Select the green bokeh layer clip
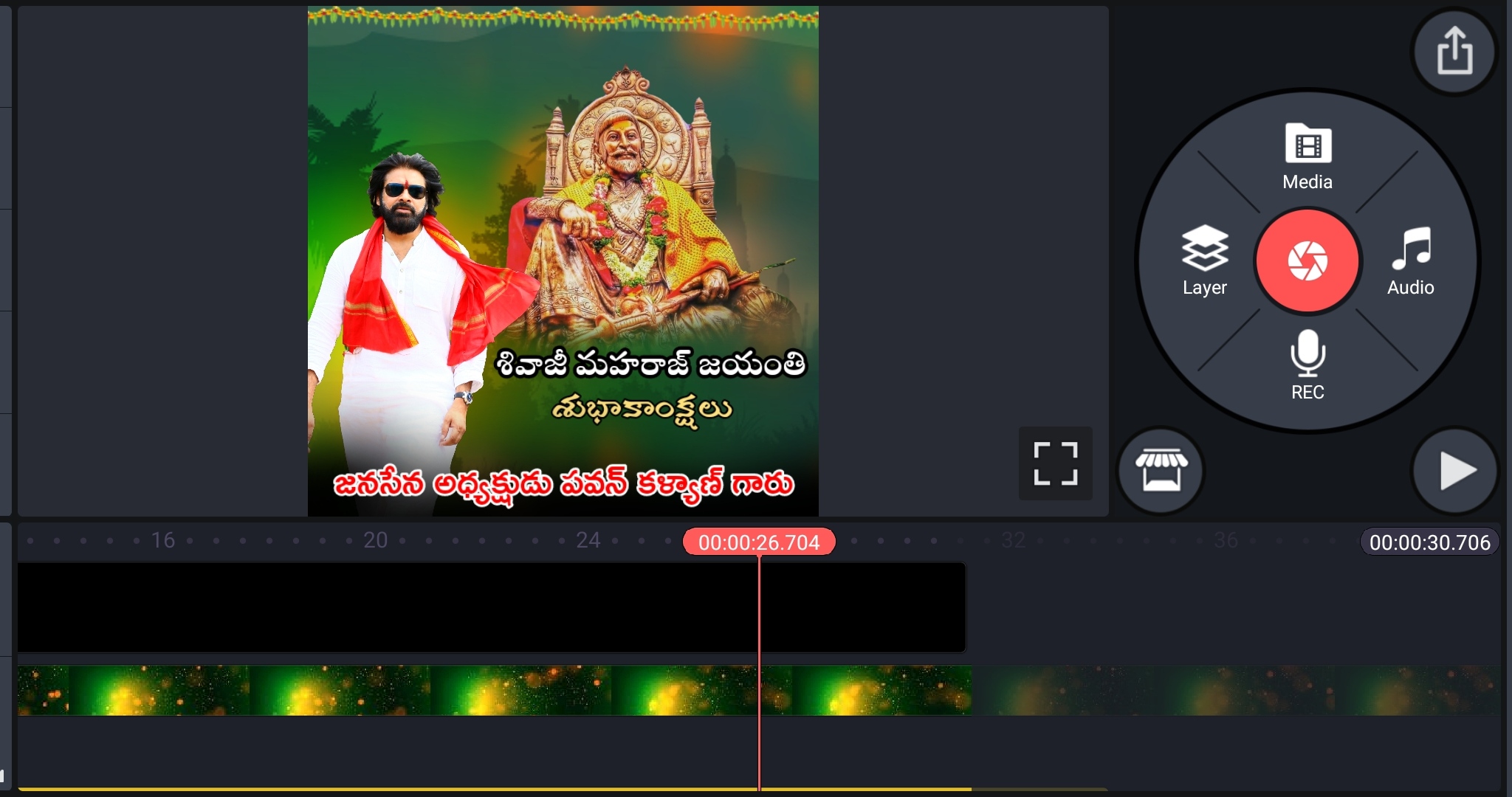Screen dimensions: 1512x797 click(495, 691)
